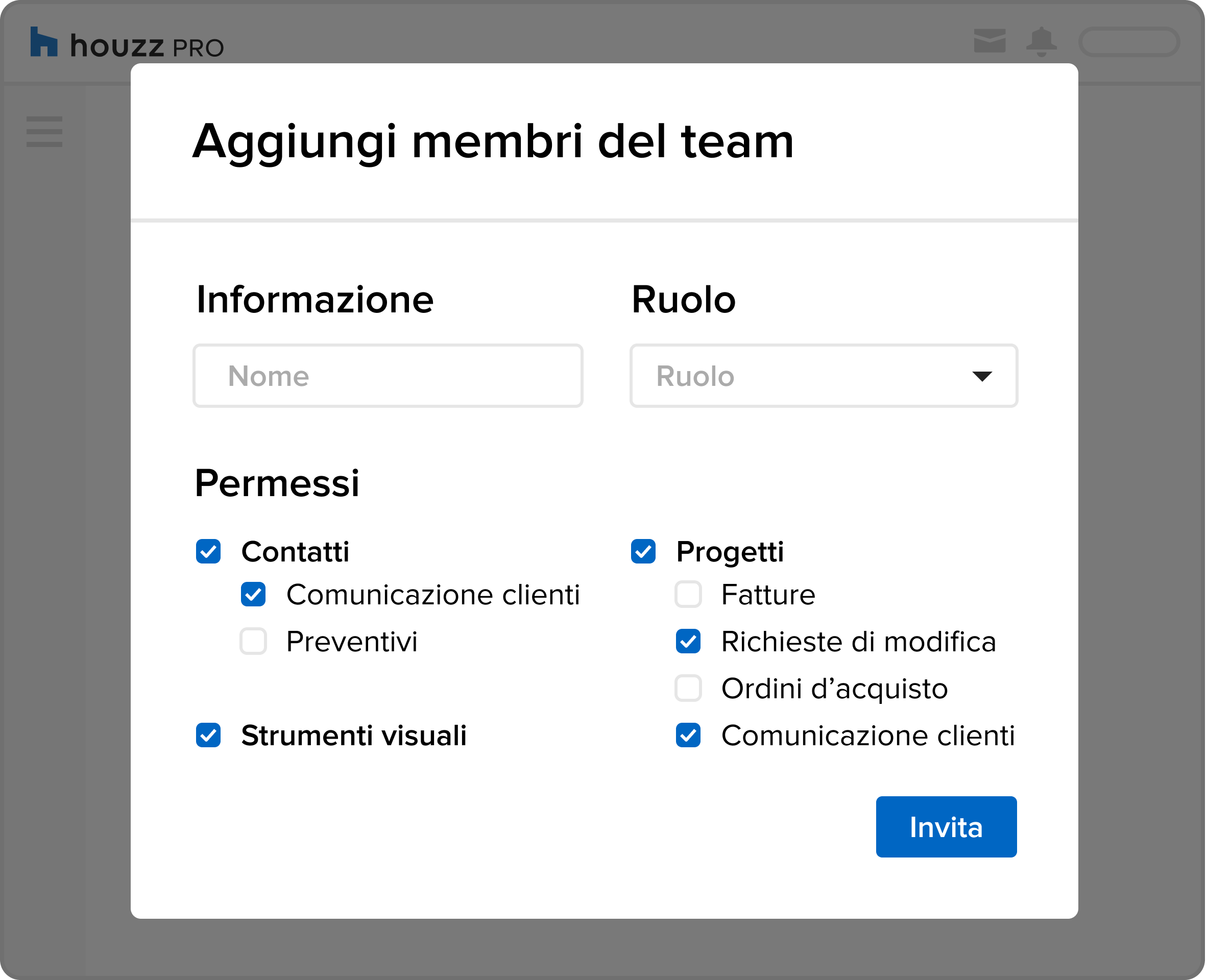Enable the Preventivi checkbox
Viewport: 1207px width, 980px height.
[x=253, y=641]
